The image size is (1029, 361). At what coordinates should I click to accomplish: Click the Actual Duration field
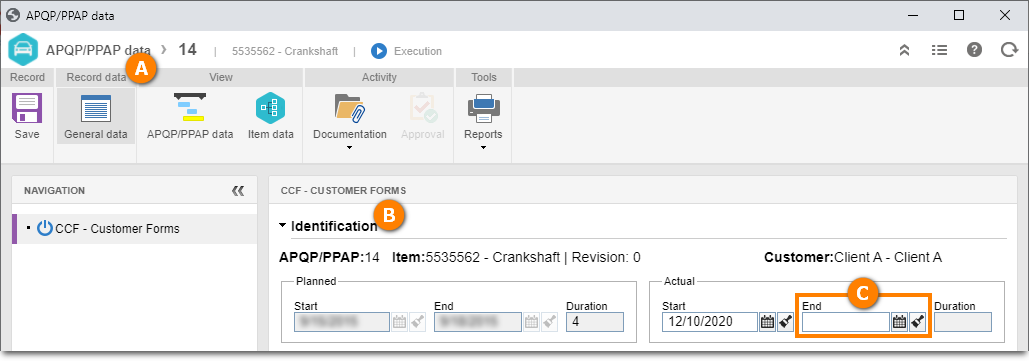point(963,322)
